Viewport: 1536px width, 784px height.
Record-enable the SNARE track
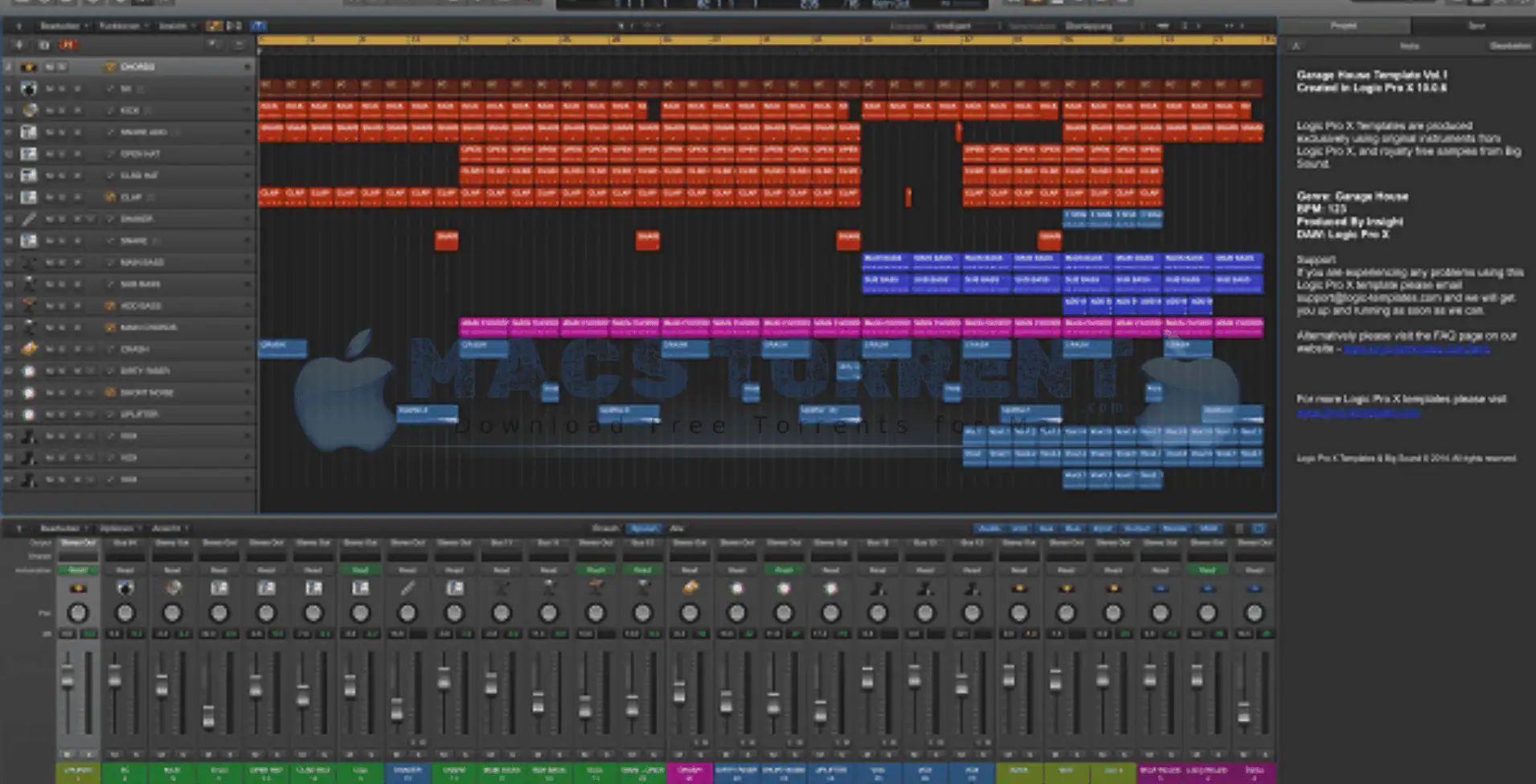(77, 240)
